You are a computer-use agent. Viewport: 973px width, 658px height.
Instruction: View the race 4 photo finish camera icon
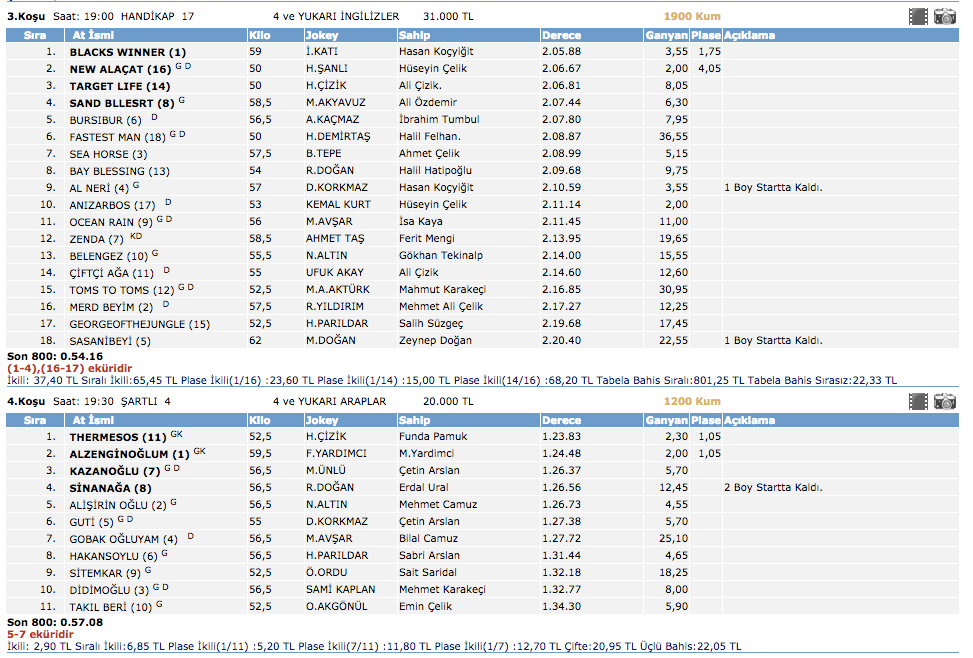[x=944, y=401]
